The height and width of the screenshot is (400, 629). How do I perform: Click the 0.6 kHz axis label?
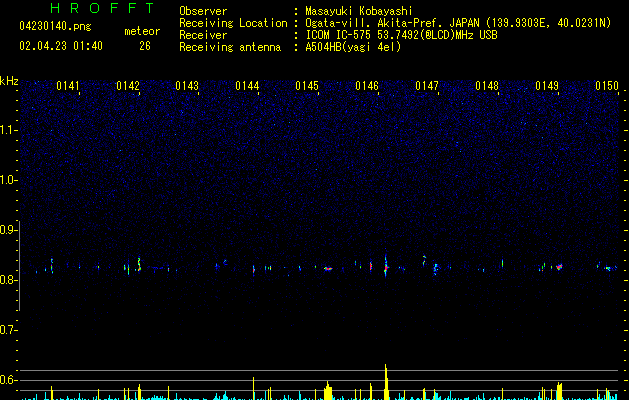[8, 380]
